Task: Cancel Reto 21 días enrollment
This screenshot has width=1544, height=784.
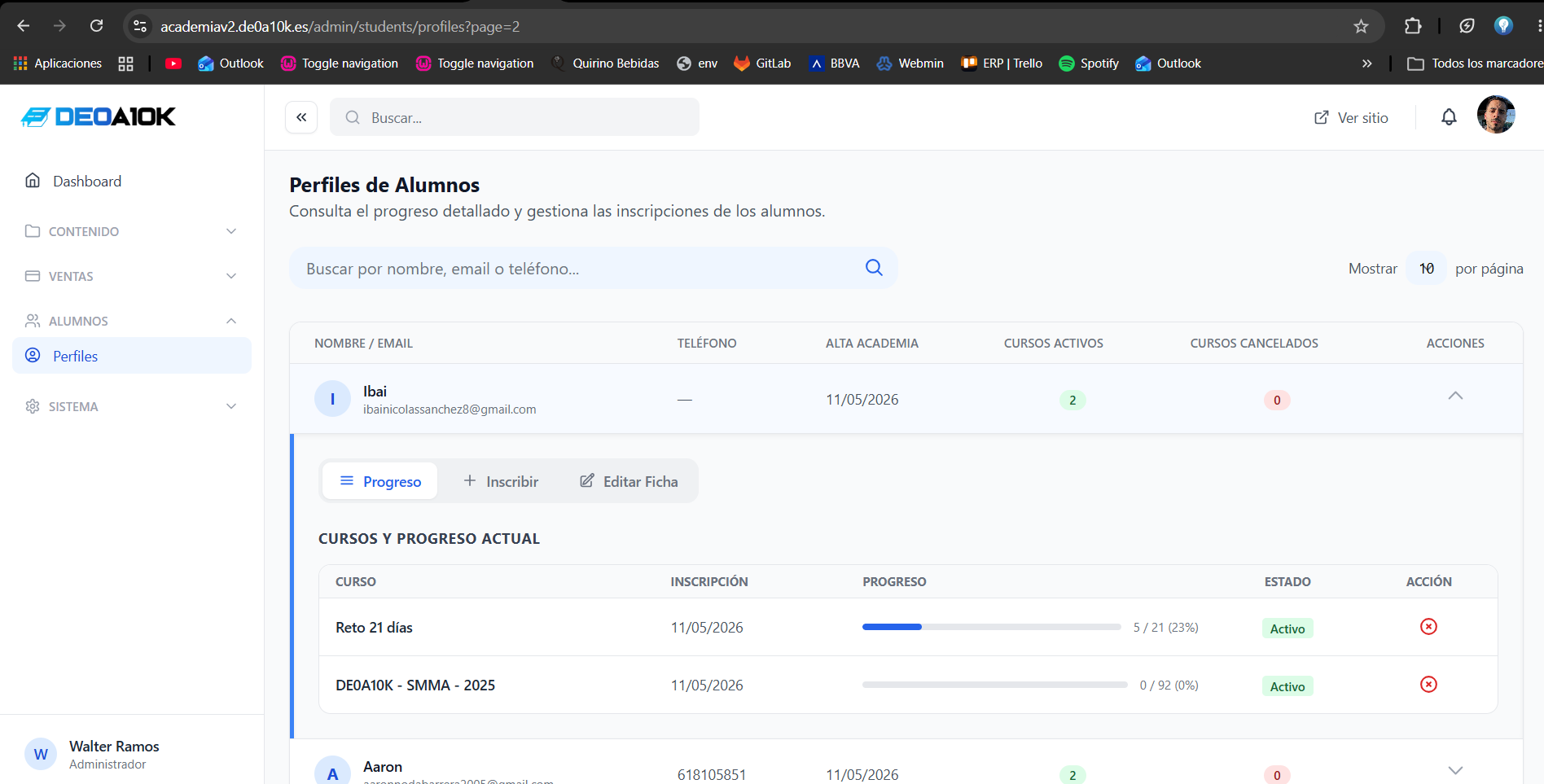Action: click(x=1428, y=626)
